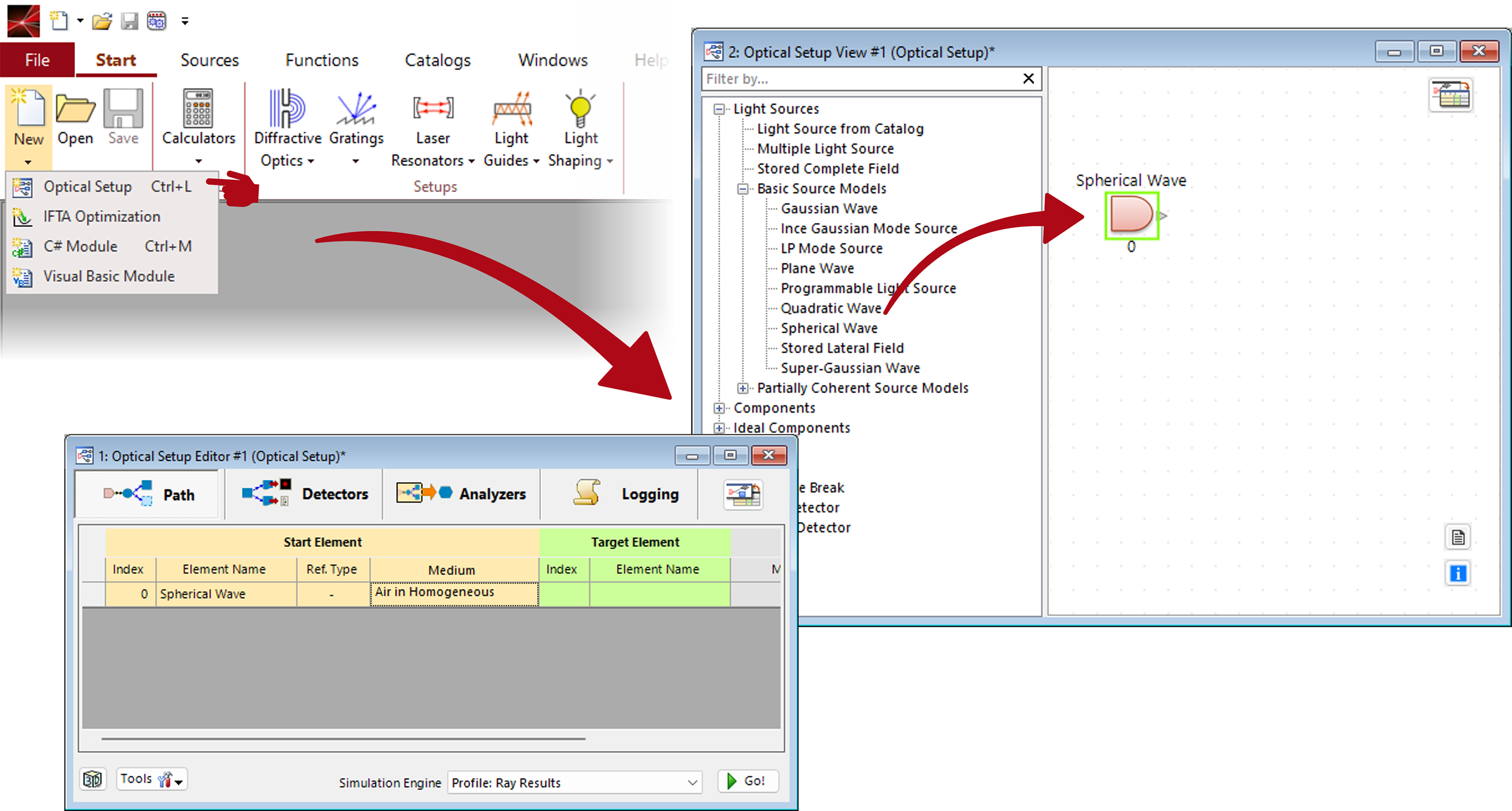Viewport: 1512px width, 811px height.
Task: Click the quick access new document icon
Action: pyautogui.click(x=58, y=21)
